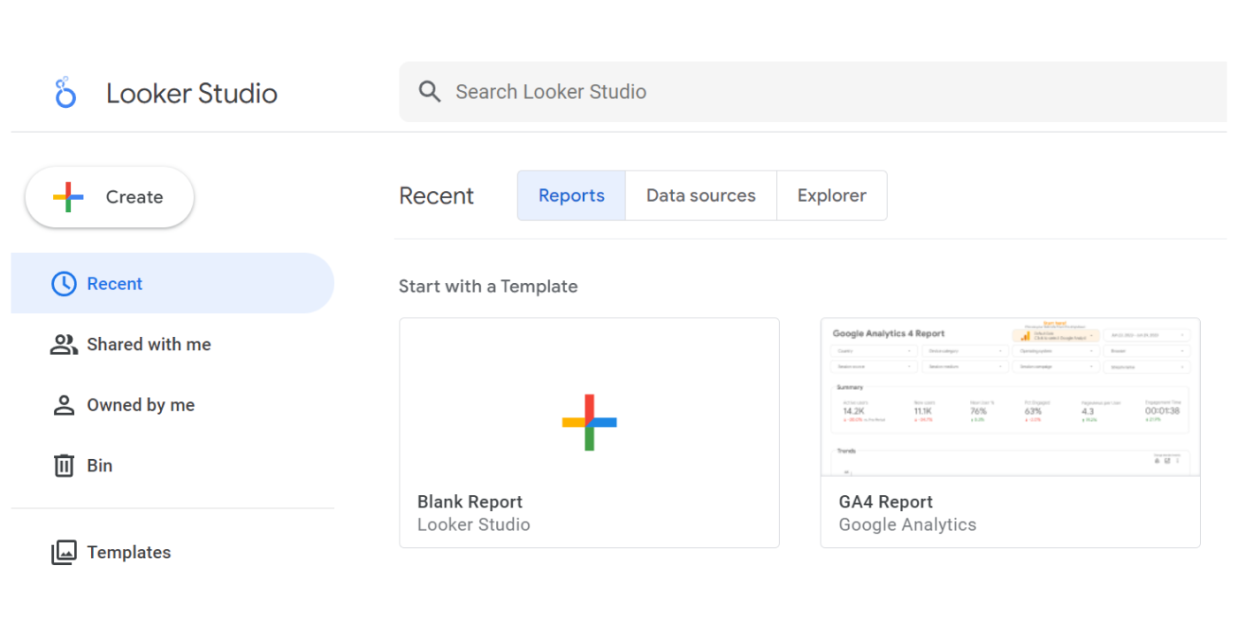The height and width of the screenshot is (619, 1238).
Task: Click the Shared with me people icon
Action: [x=63, y=345]
